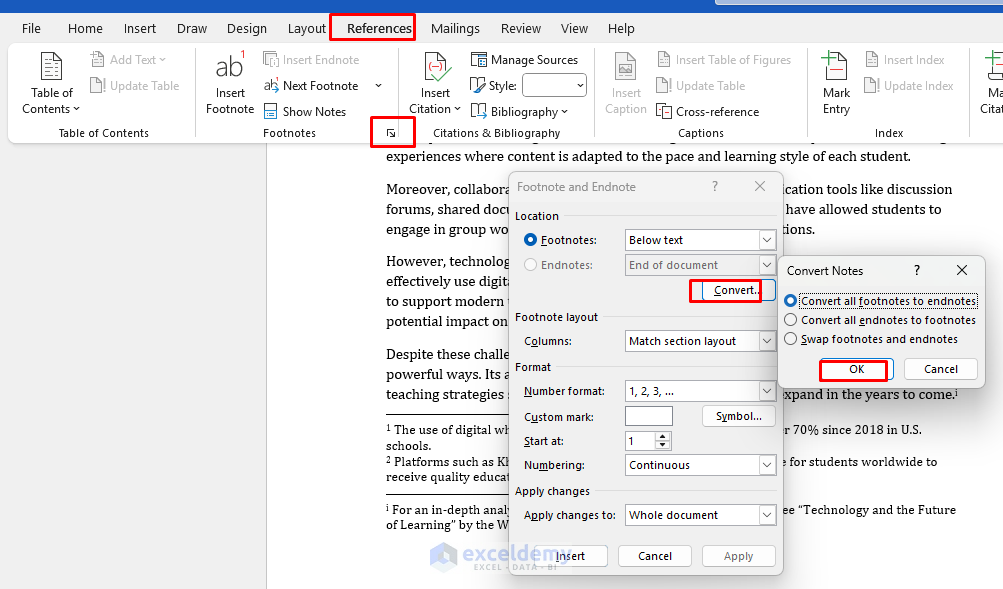Image resolution: width=1003 pixels, height=589 pixels.
Task: Open the Table of Contents gallery
Action: (51, 83)
